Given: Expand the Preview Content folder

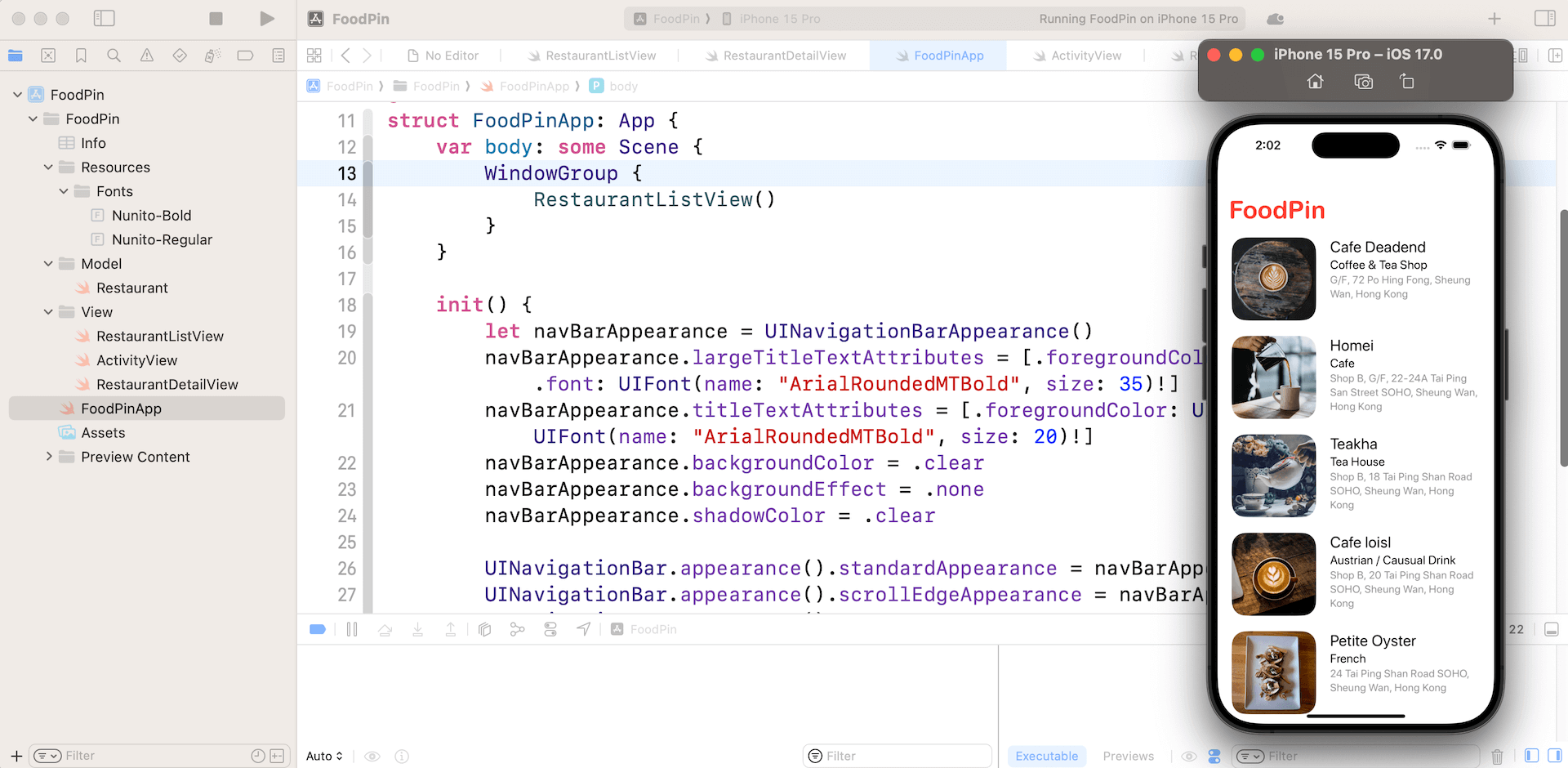Looking at the screenshot, I should pyautogui.click(x=49, y=457).
